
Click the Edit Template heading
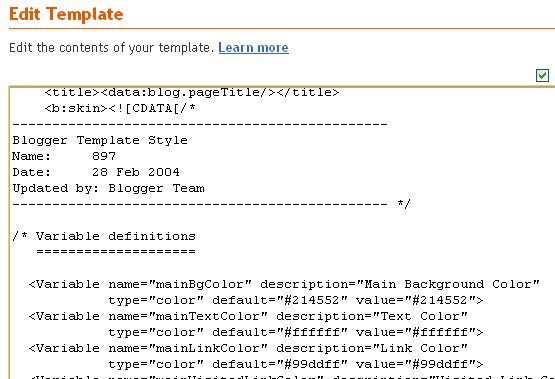click(x=66, y=14)
